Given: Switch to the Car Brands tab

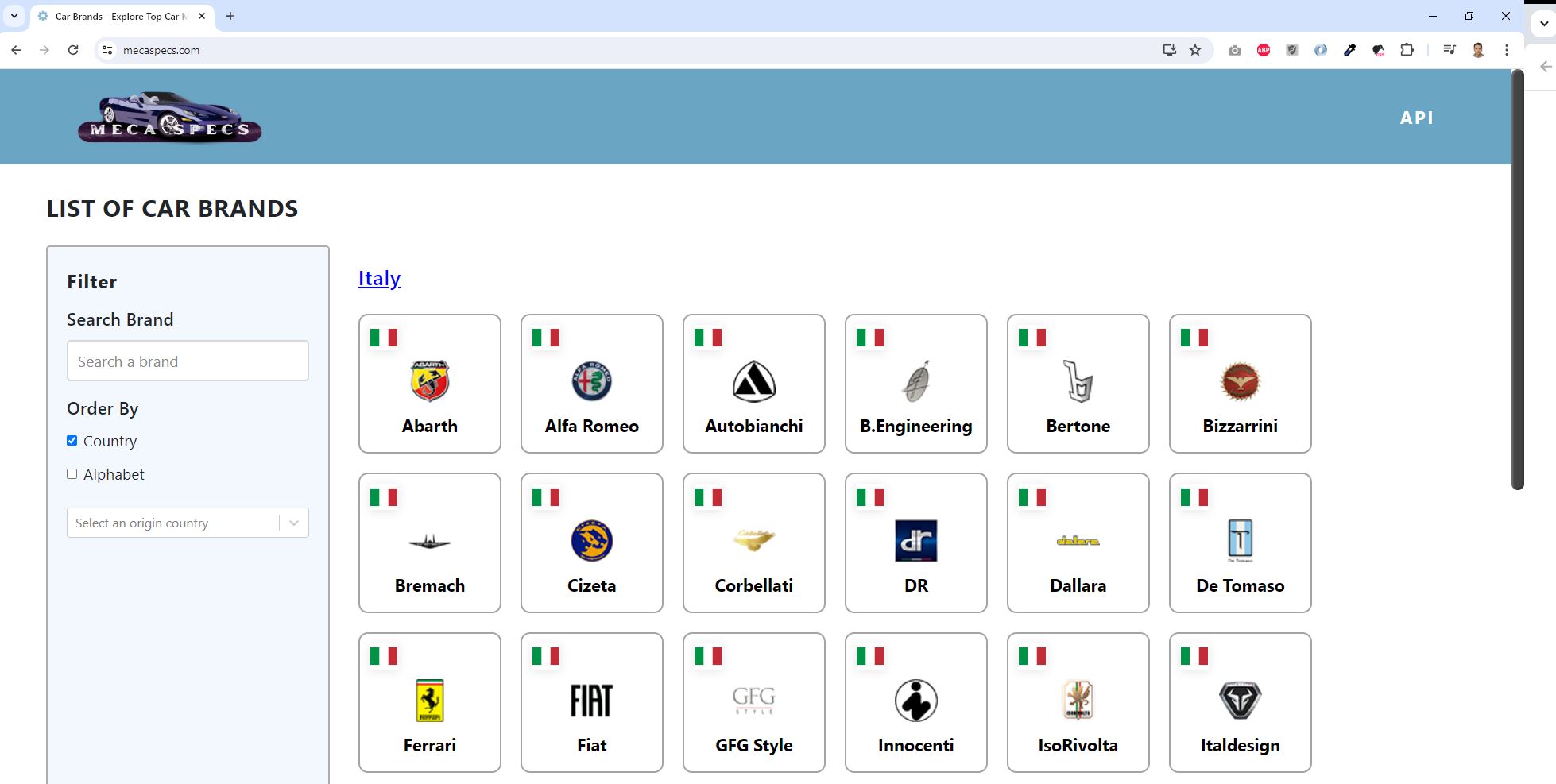Looking at the screenshot, I should tap(122, 16).
